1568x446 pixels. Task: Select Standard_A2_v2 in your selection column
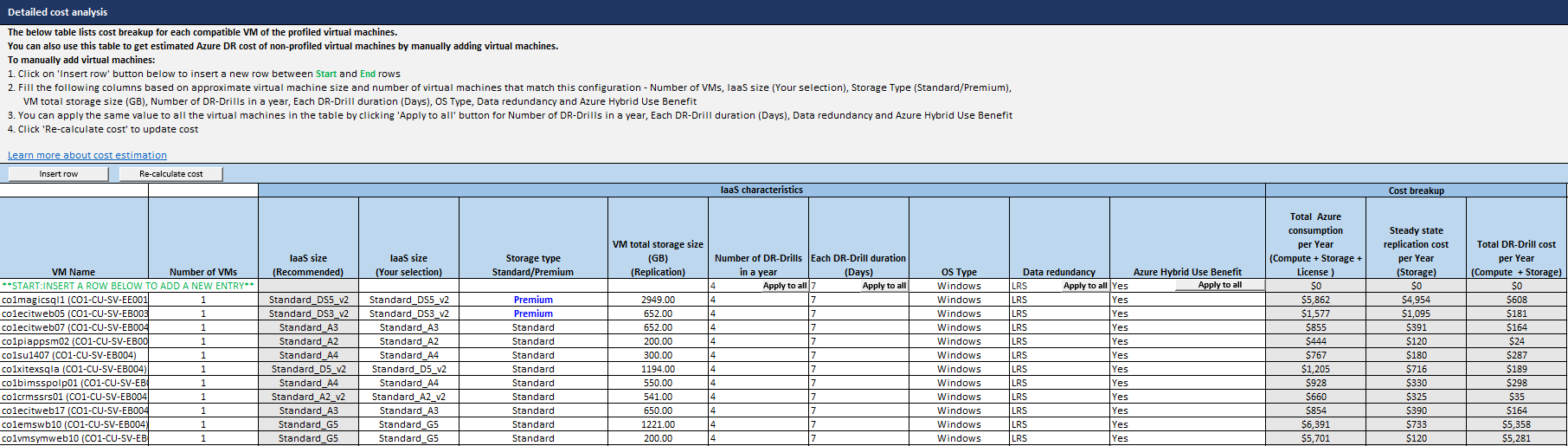tap(408, 397)
